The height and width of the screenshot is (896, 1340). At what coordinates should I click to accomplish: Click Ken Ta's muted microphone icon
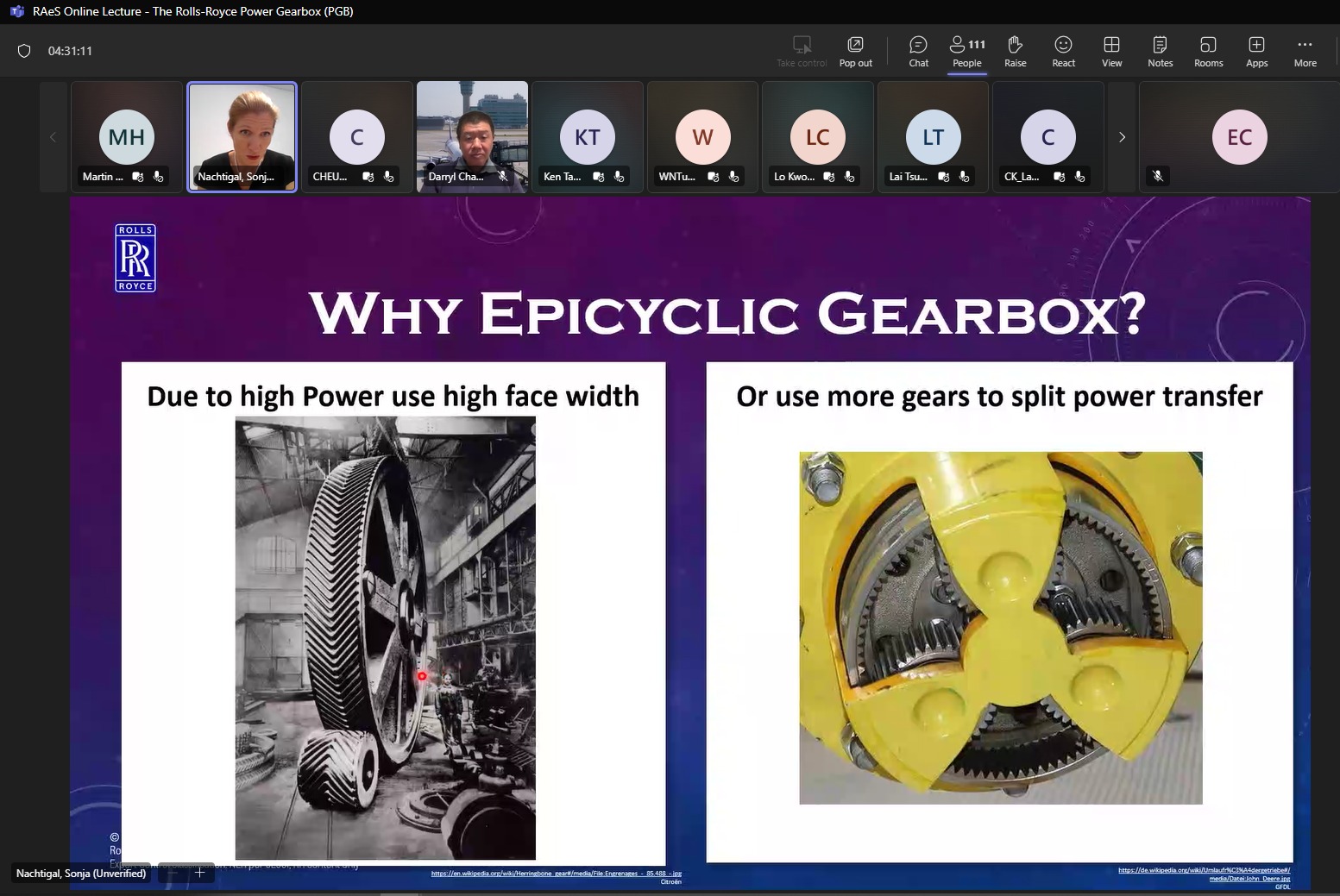coord(620,176)
